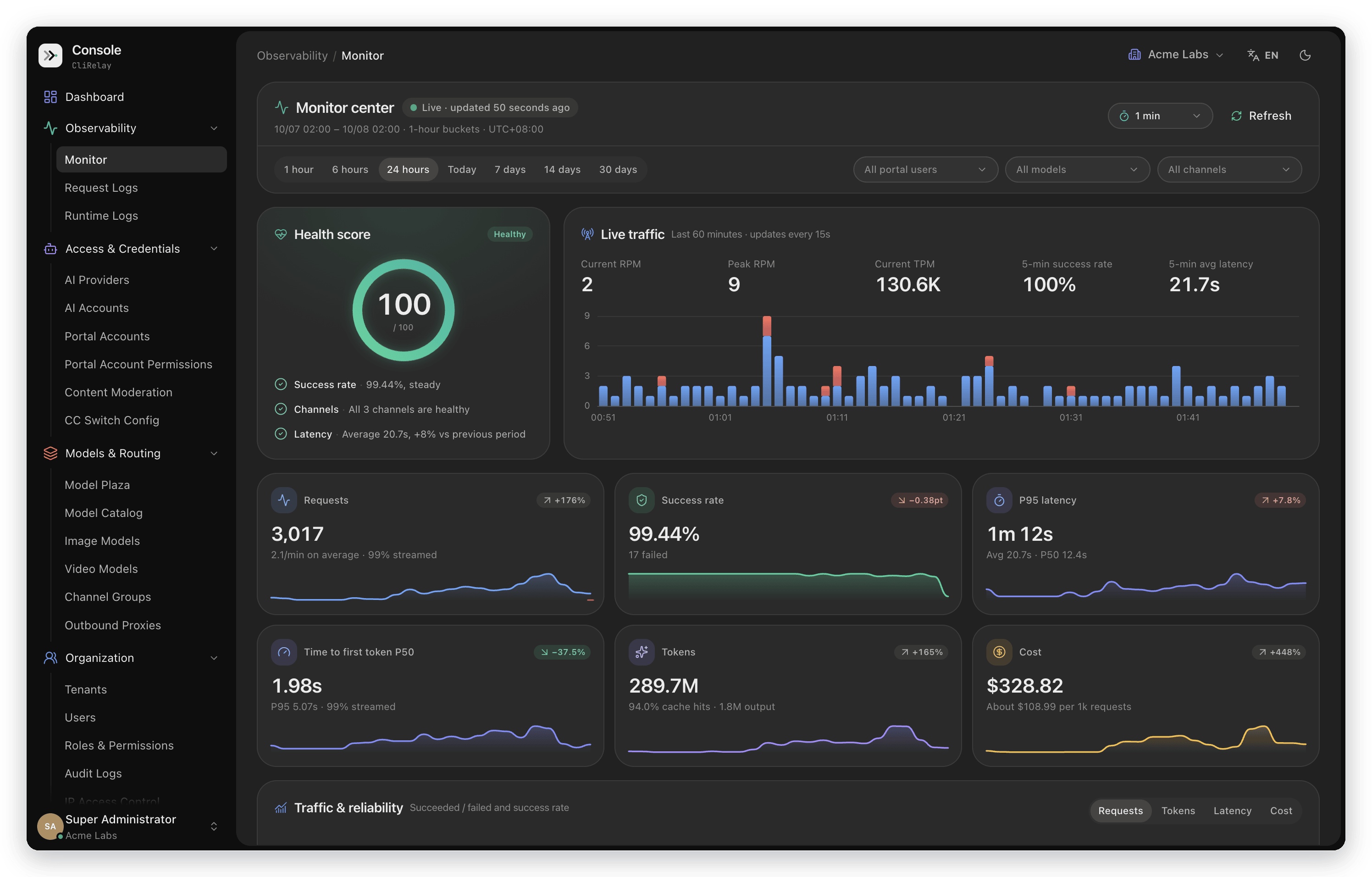This screenshot has height=877, width=1372.
Task: Open the AI Providers page
Action: point(141,280)
